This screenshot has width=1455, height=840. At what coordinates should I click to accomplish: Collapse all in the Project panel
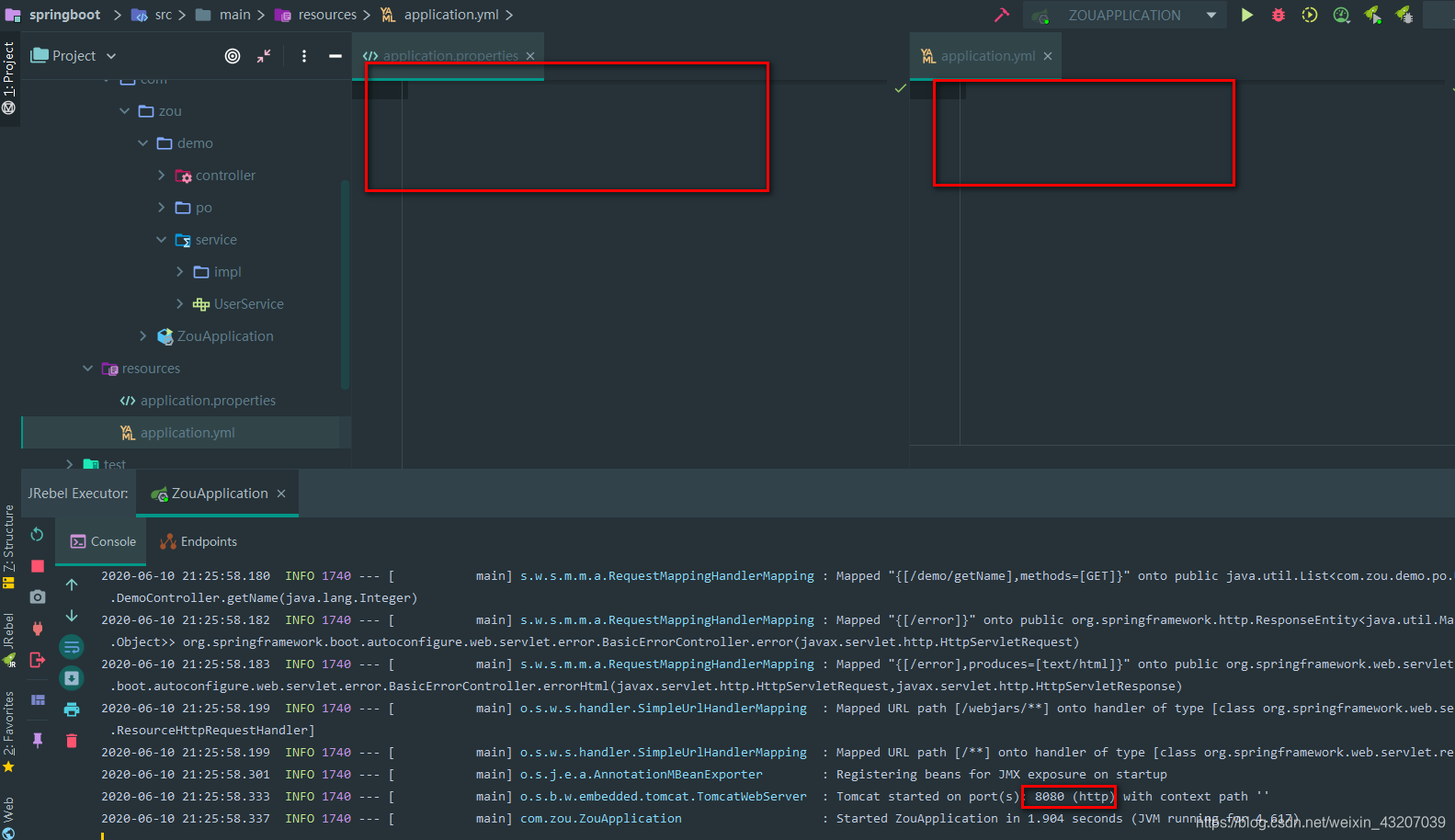pyautogui.click(x=264, y=56)
